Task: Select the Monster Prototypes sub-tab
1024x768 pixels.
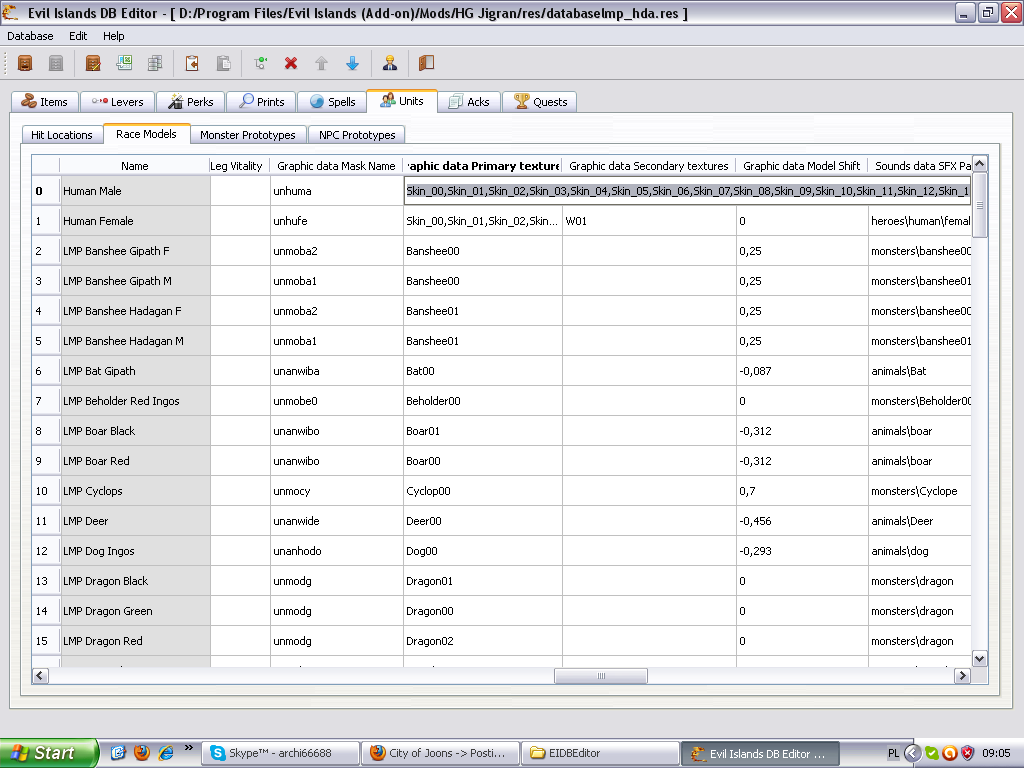Action: click(247, 135)
